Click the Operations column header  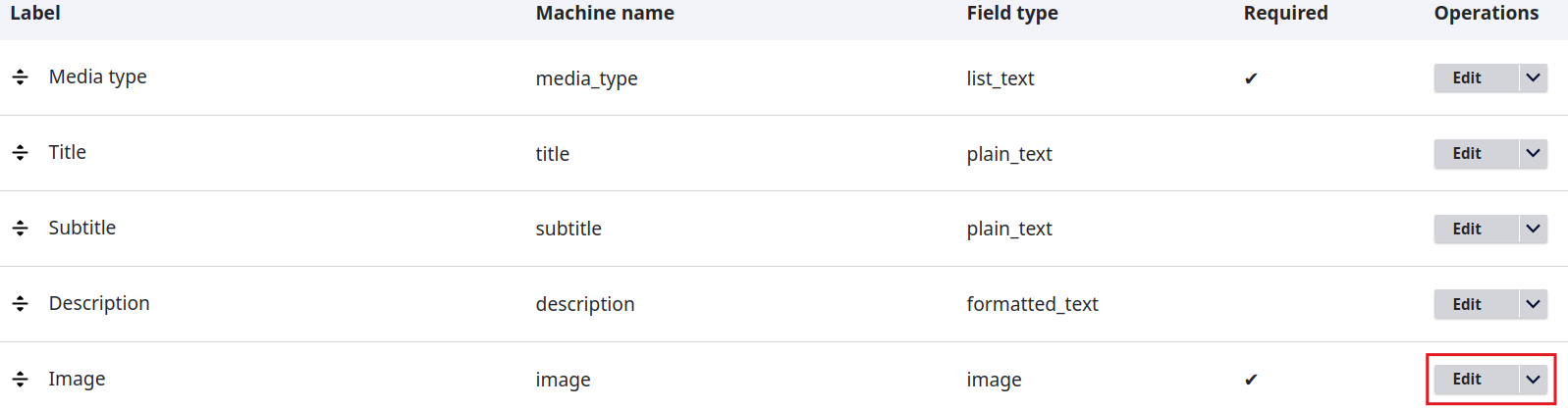[1486, 13]
